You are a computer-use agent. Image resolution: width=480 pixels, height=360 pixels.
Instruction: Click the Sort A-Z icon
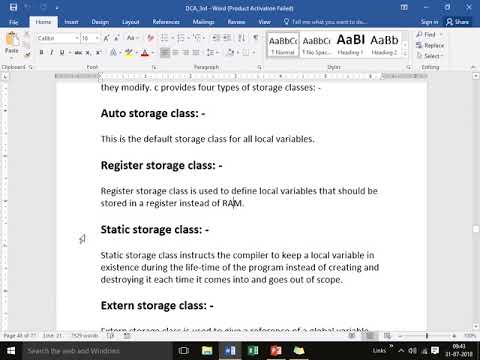[242, 38]
